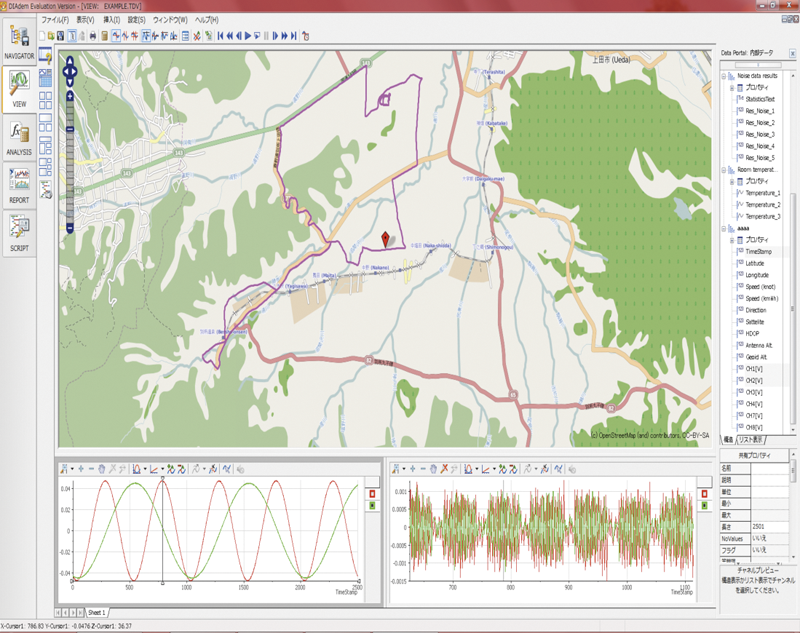Select the Temperature_1 channel
This screenshot has width=800, height=633.
click(763, 193)
